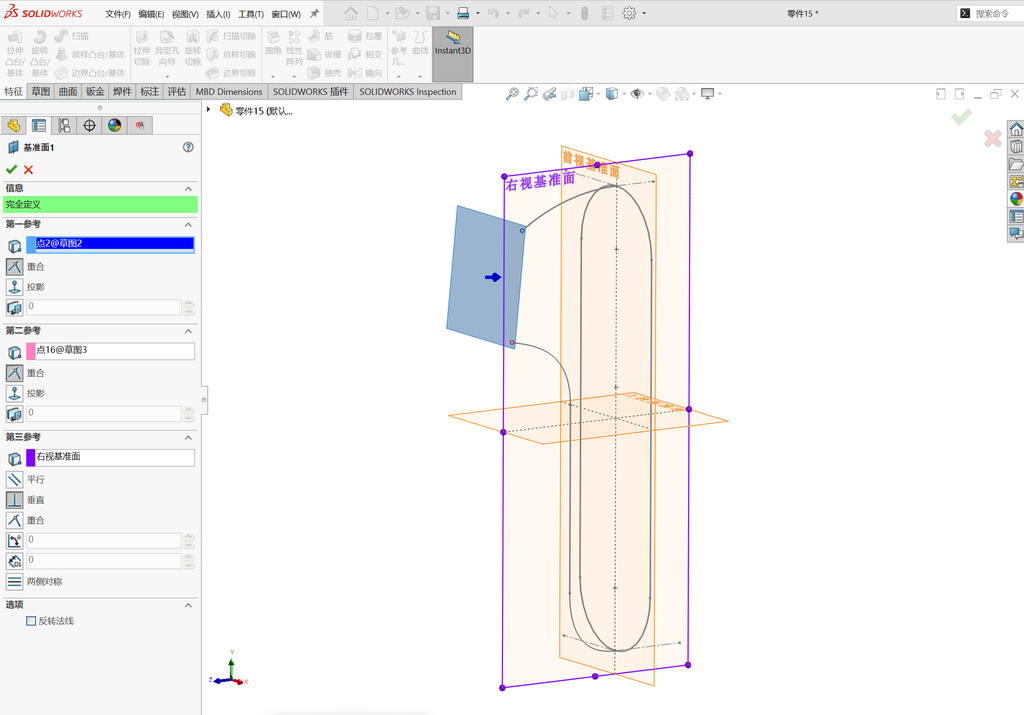Switch to the 焊件 ribbon tab
This screenshot has width=1024, height=715.
click(x=122, y=91)
